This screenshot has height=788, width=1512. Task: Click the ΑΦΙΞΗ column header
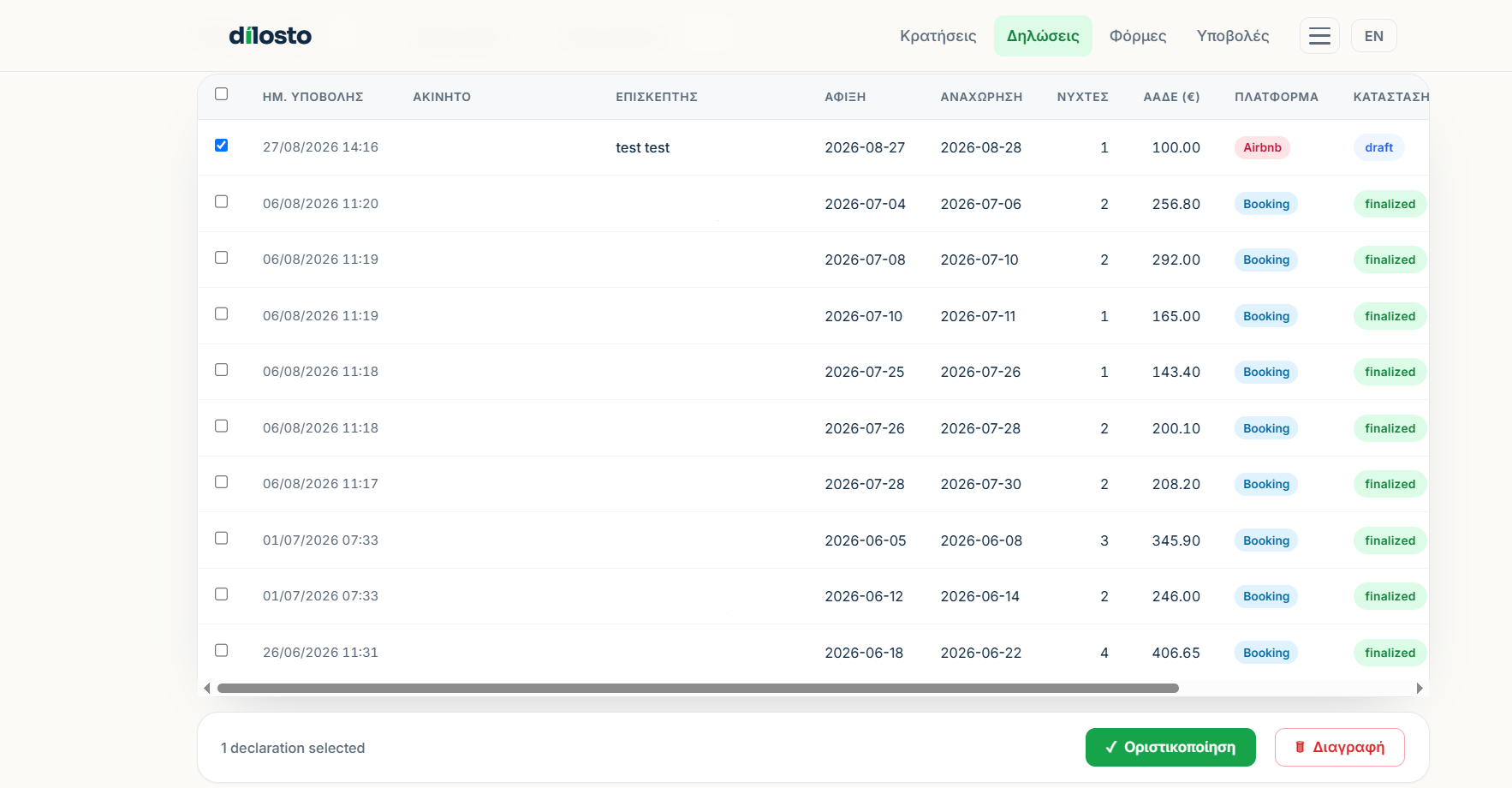[x=845, y=97]
